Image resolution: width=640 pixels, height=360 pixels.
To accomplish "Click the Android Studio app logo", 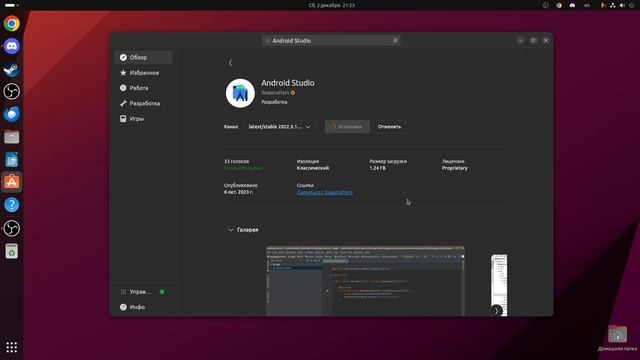I will point(240,93).
